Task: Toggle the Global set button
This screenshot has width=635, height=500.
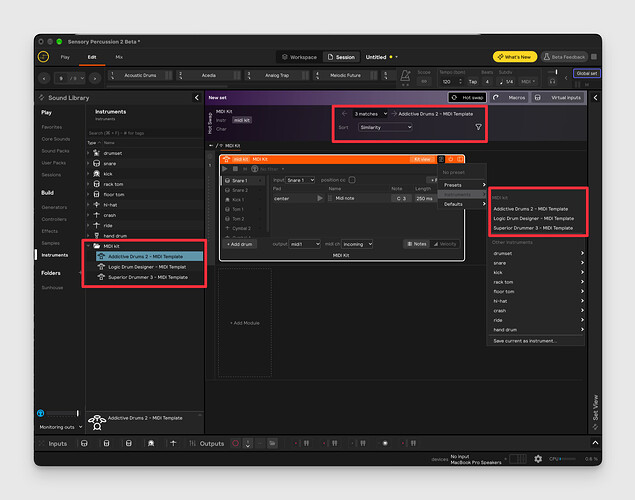Action: (x=586, y=73)
